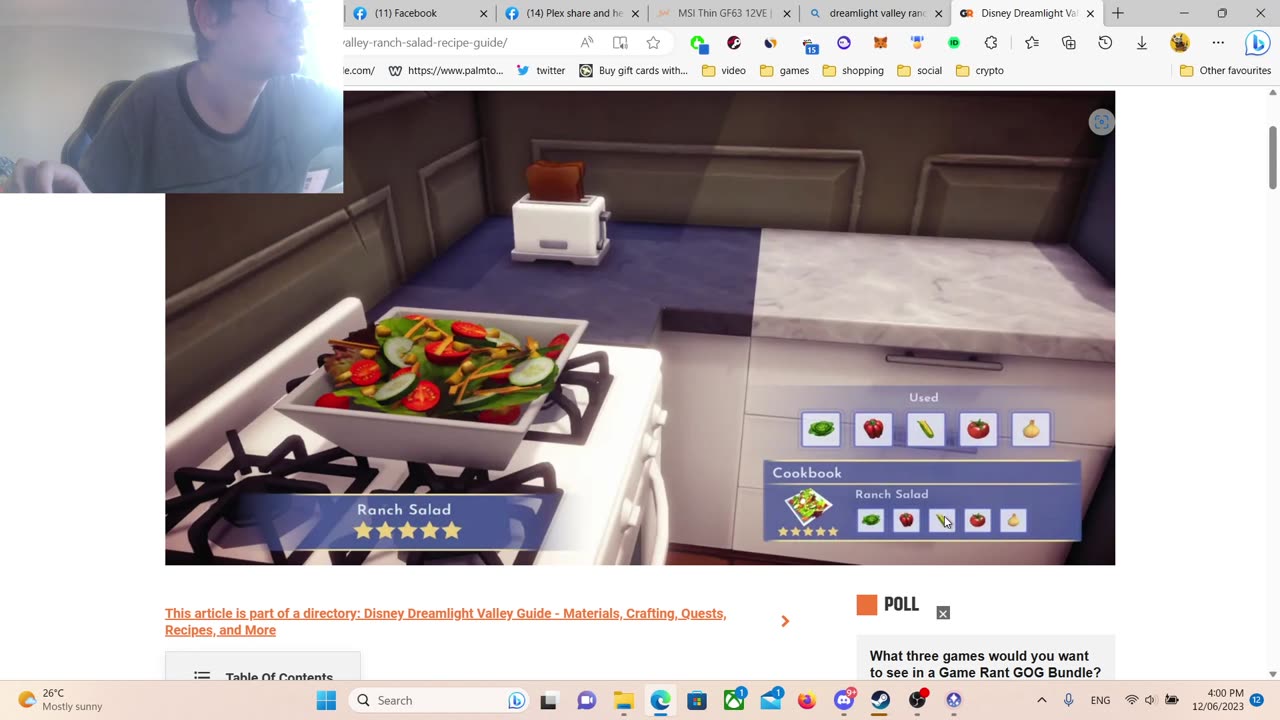
Task: Open File Explorer from the taskbar
Action: (x=623, y=700)
